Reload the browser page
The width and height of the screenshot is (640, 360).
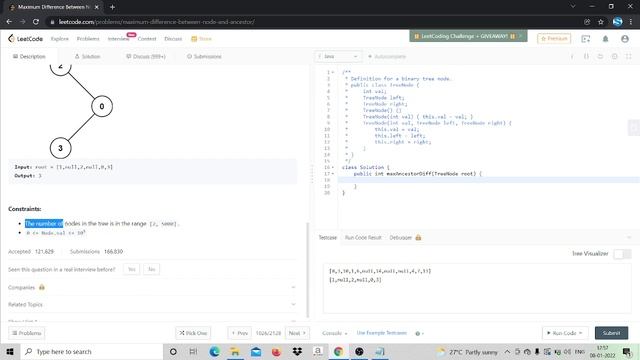tap(36, 22)
